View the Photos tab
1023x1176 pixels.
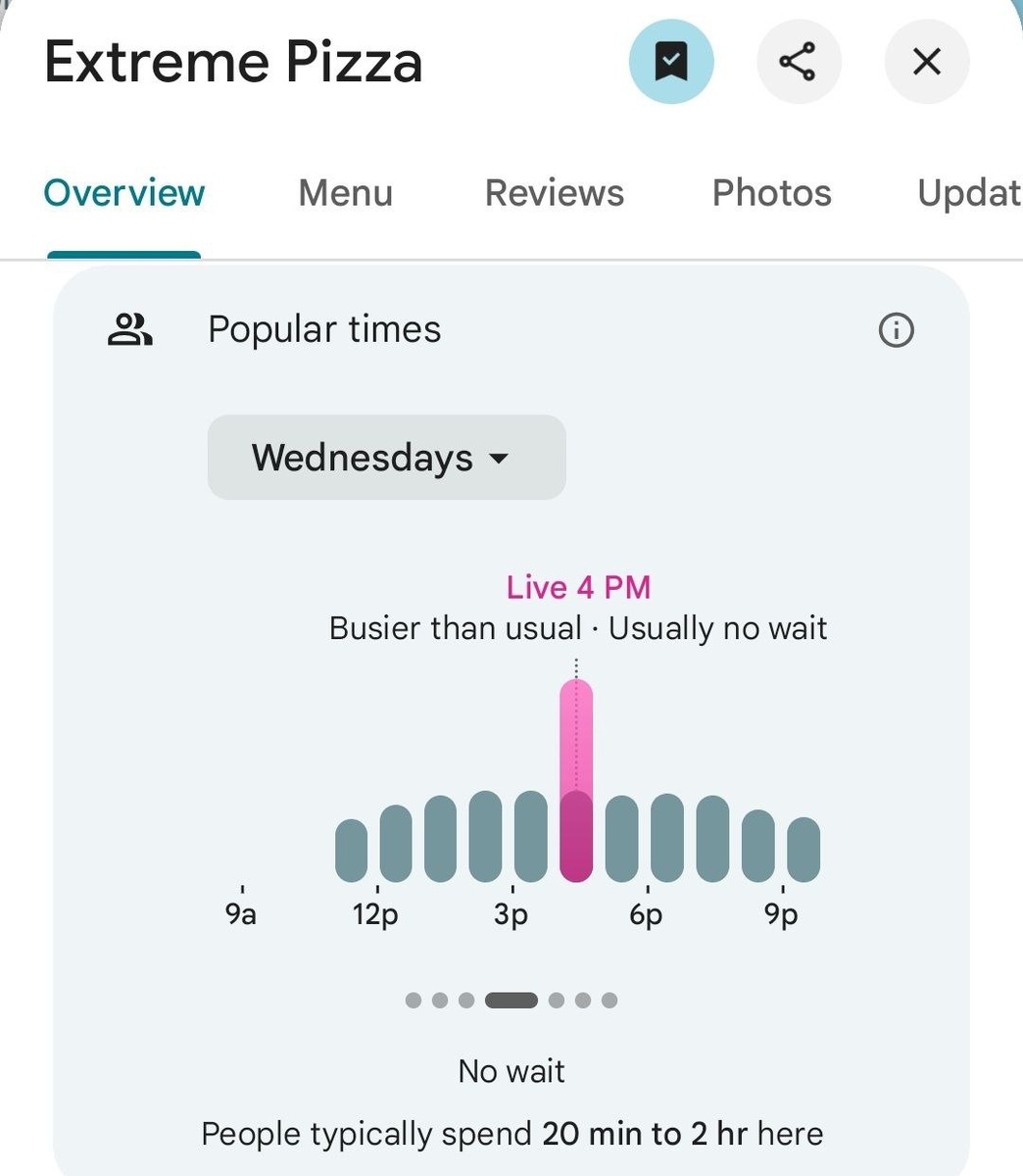[x=771, y=193]
